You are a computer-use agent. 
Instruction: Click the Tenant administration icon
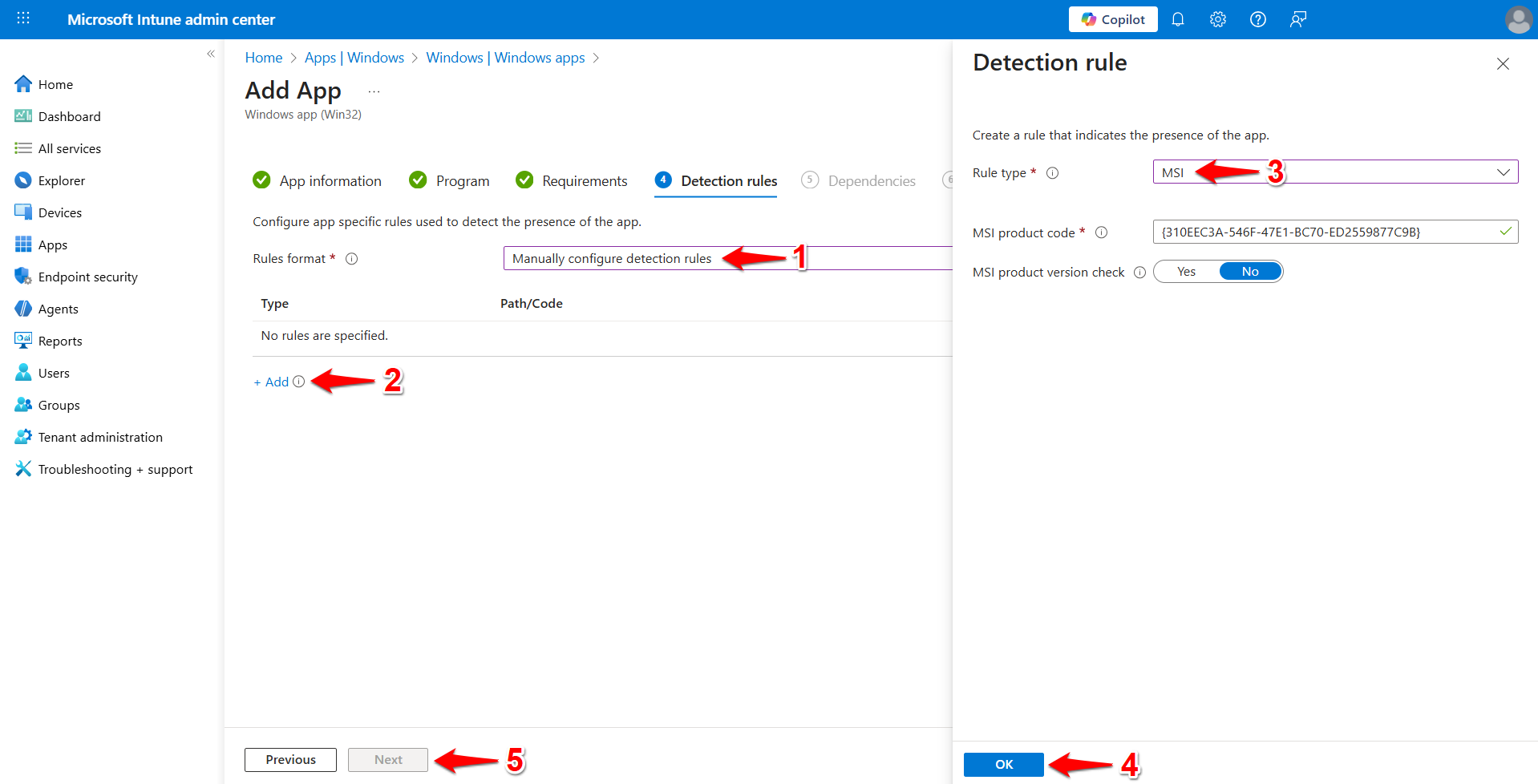tap(23, 437)
